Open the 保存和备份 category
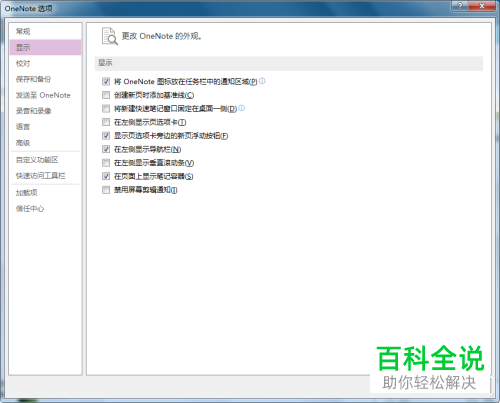Image resolution: width=500 pixels, height=403 pixels. point(45,79)
